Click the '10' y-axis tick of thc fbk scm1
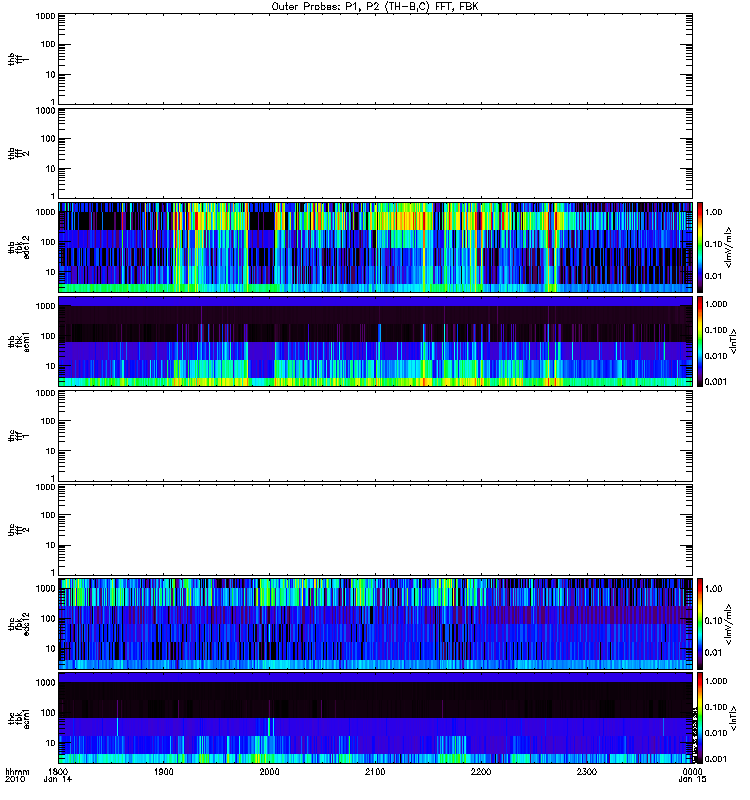The width and height of the screenshot is (750, 800). (51, 743)
